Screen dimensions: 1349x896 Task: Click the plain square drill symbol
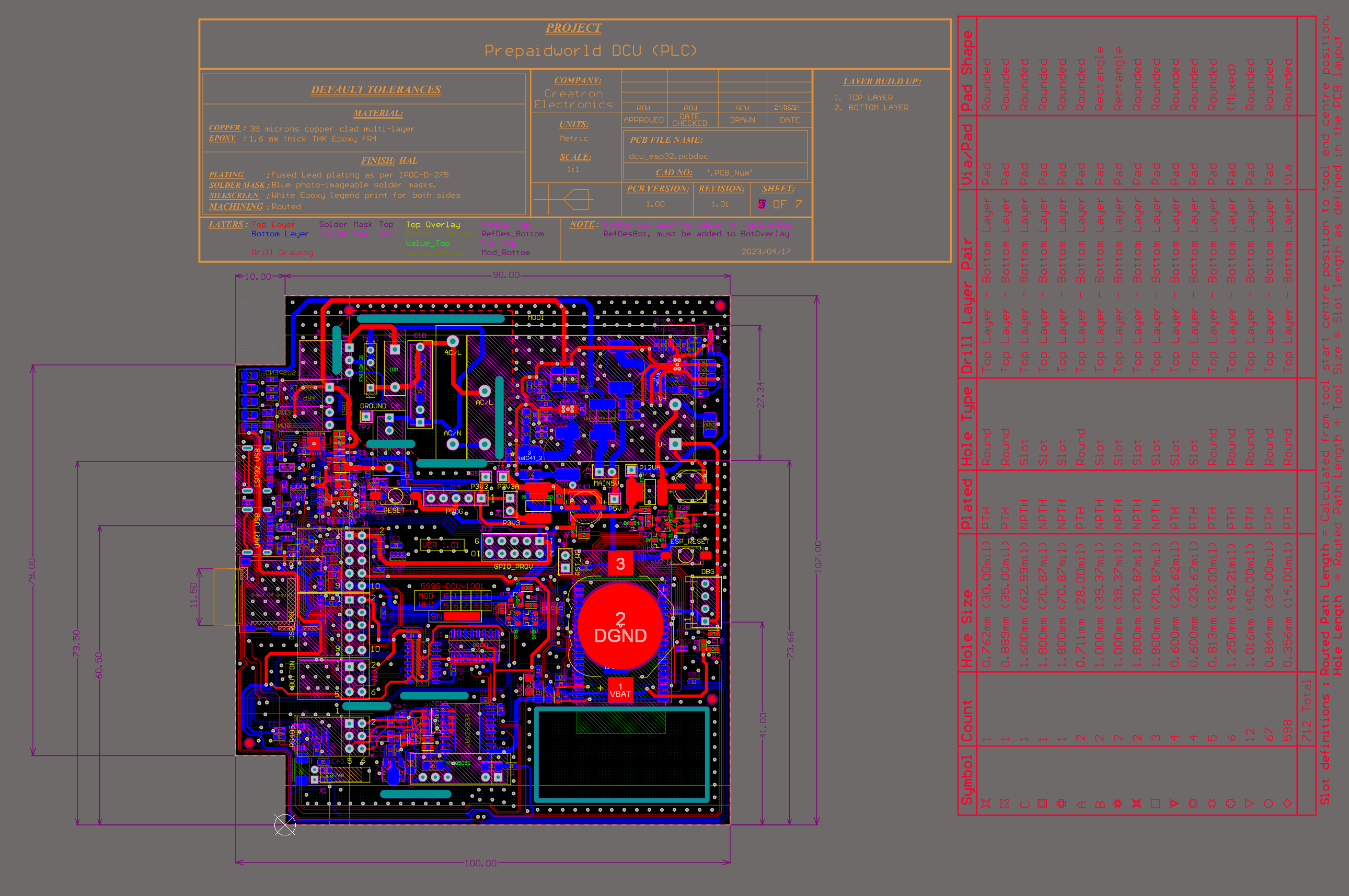pyautogui.click(x=1155, y=803)
